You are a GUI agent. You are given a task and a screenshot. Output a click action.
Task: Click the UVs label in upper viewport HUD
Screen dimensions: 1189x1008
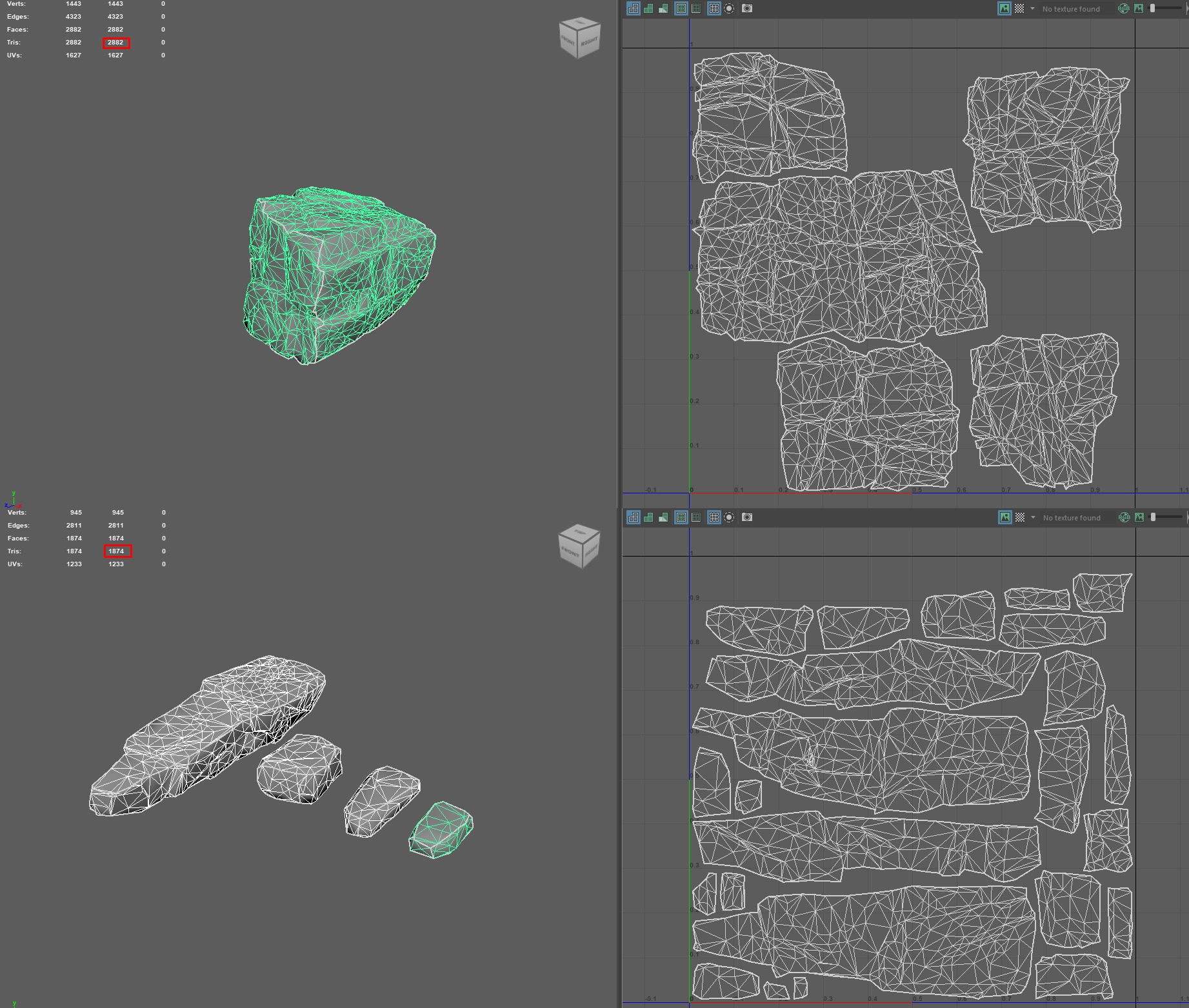click(14, 55)
